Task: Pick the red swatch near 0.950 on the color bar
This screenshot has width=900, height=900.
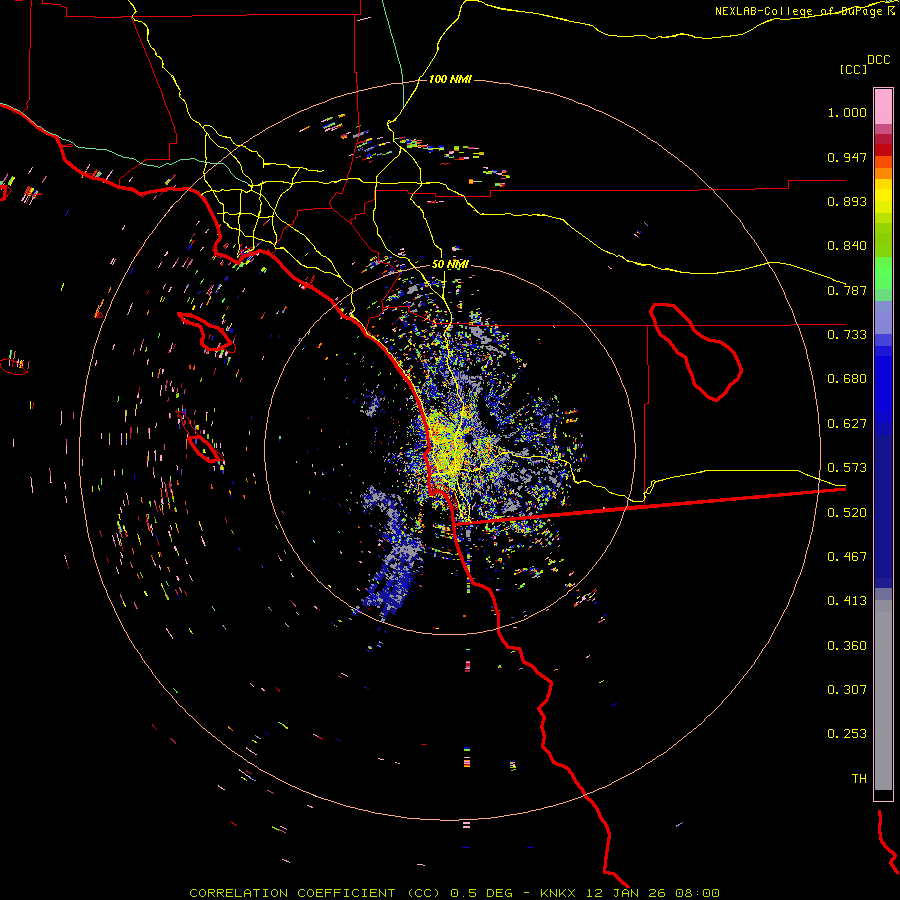Action: (883, 149)
